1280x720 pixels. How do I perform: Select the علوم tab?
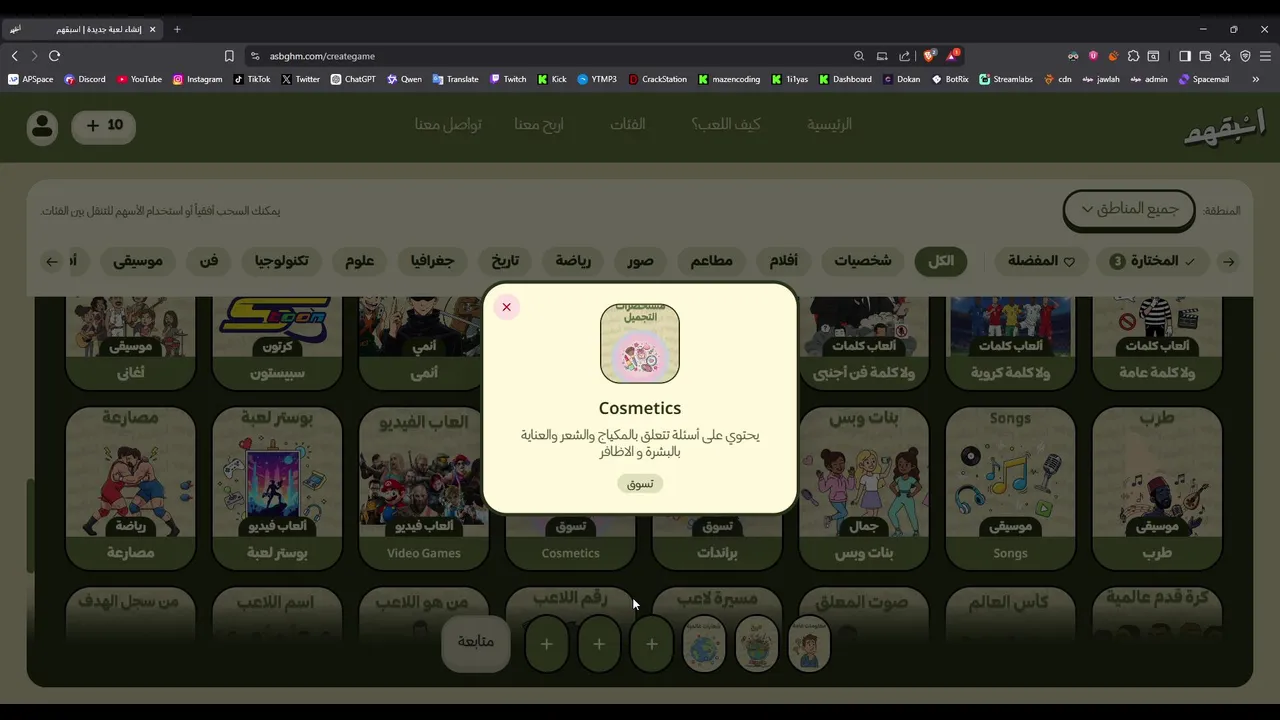[359, 261]
